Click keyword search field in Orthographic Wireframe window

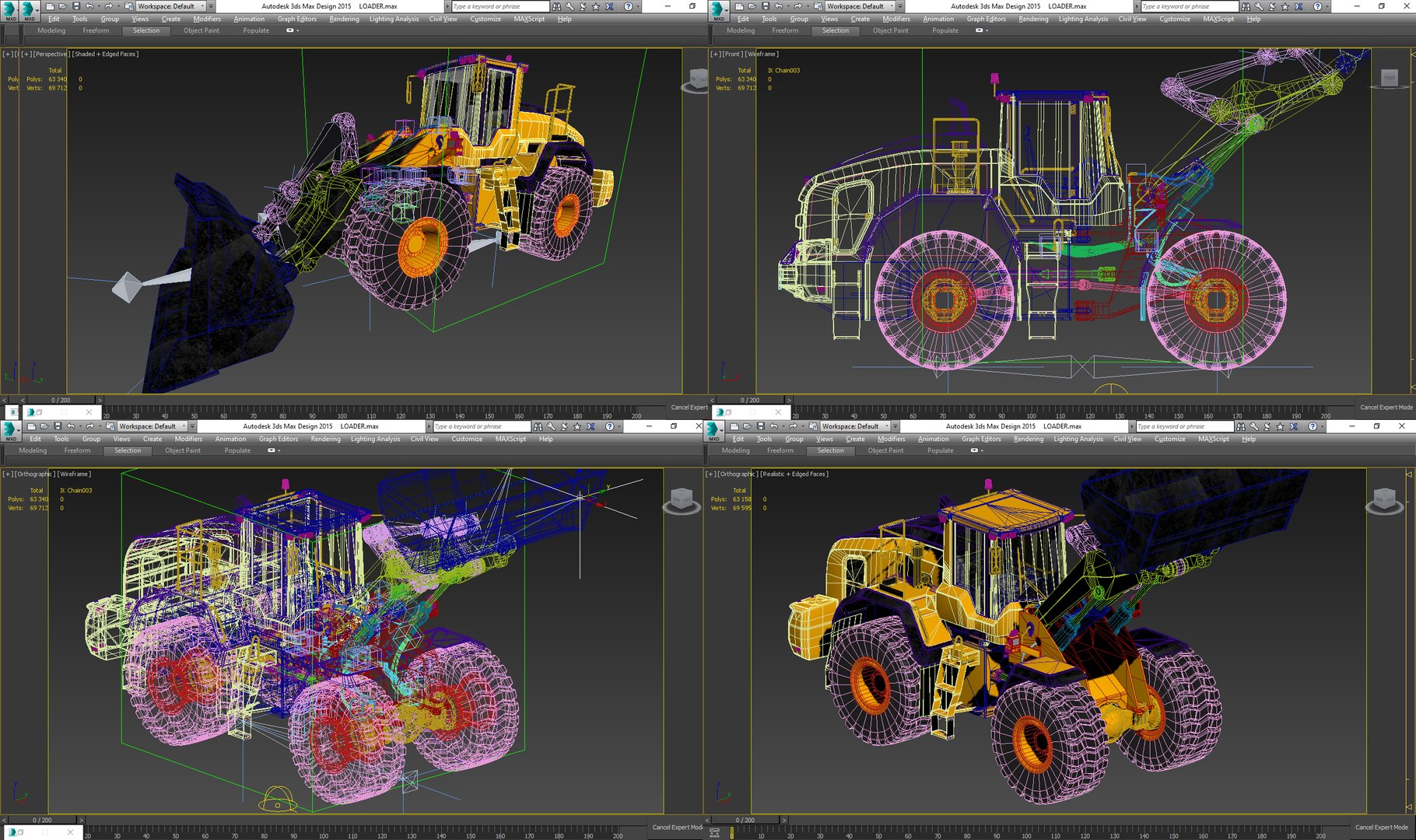pos(481,426)
